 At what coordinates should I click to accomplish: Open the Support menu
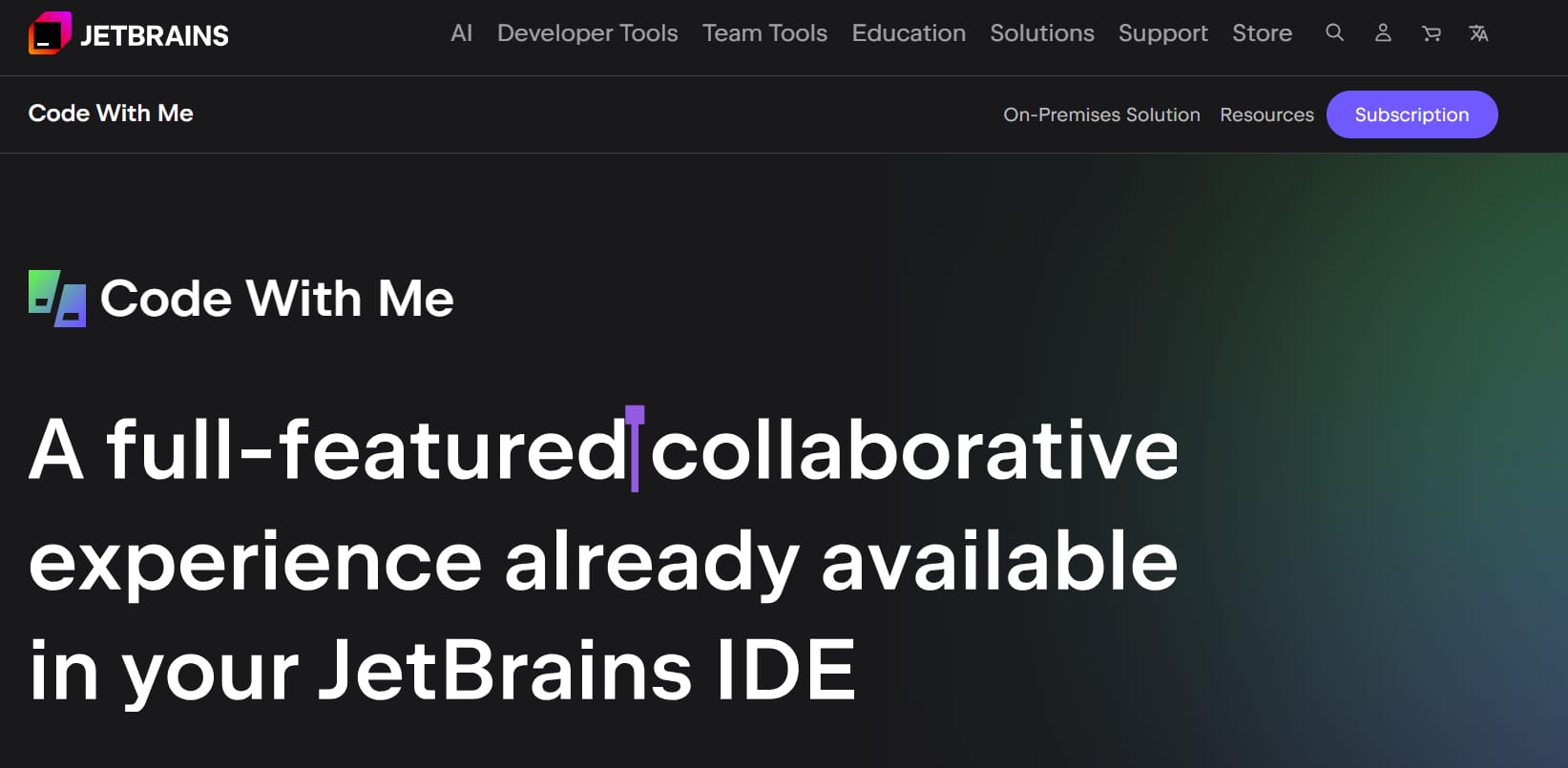click(1163, 33)
